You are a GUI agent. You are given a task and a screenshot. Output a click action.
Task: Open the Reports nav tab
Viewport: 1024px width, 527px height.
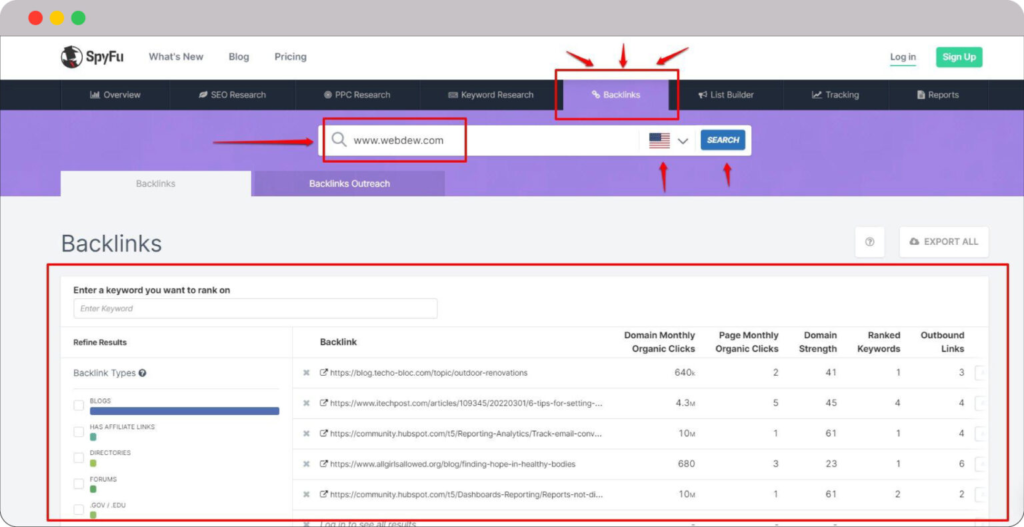[x=938, y=95]
